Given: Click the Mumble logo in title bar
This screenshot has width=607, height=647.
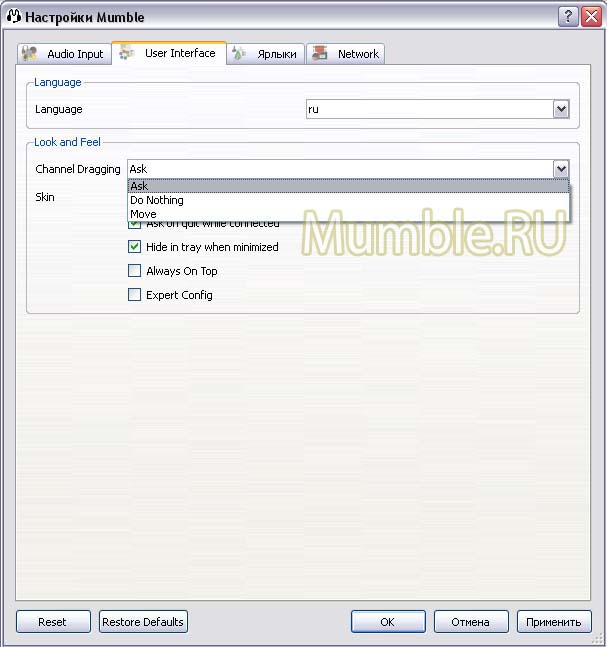Looking at the screenshot, I should point(14,15).
